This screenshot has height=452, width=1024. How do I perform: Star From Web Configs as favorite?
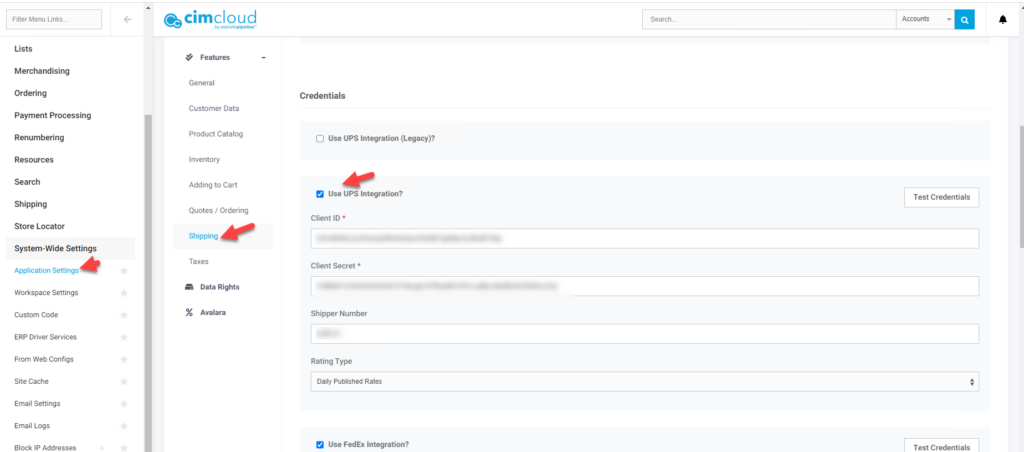click(x=124, y=359)
